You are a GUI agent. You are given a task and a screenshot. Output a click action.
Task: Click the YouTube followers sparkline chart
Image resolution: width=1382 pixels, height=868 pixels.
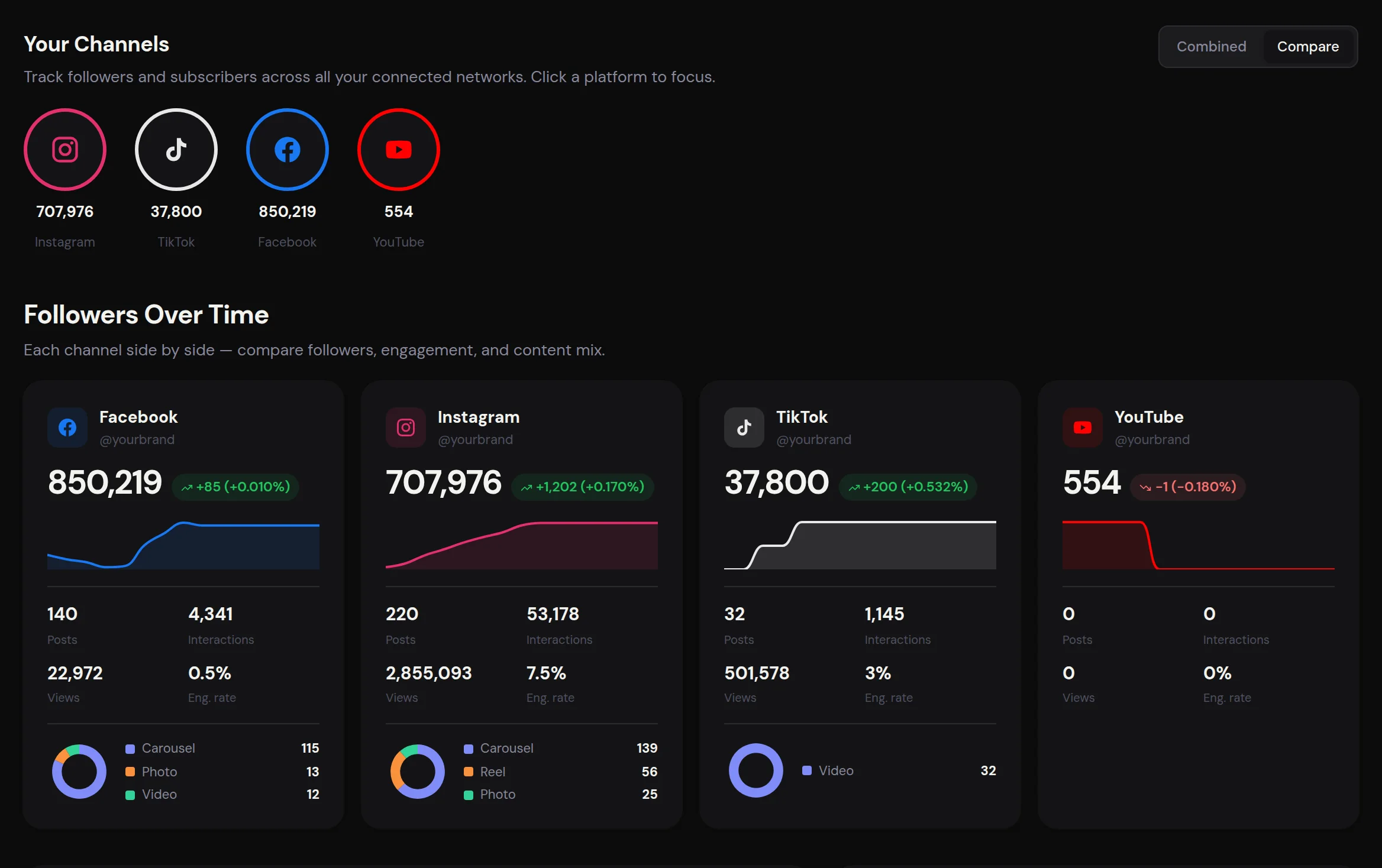(1199, 545)
